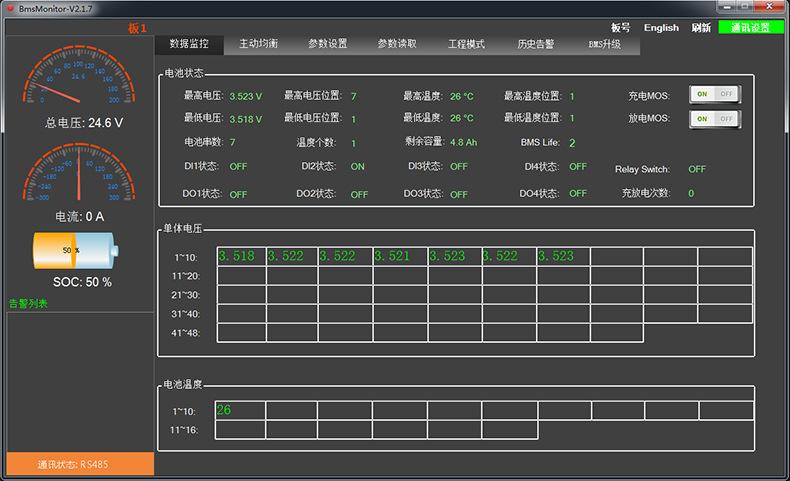Select the sixth cell voltage 3.522
The image size is (790, 481).
pyautogui.click(x=509, y=256)
